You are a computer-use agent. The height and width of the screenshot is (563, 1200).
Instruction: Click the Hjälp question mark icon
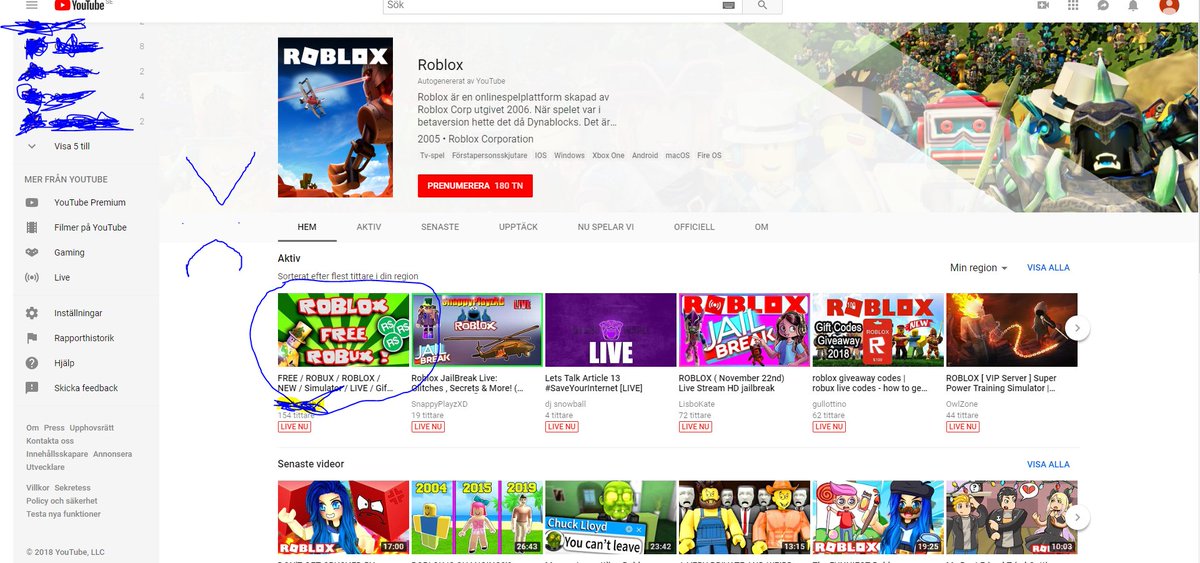(x=32, y=363)
